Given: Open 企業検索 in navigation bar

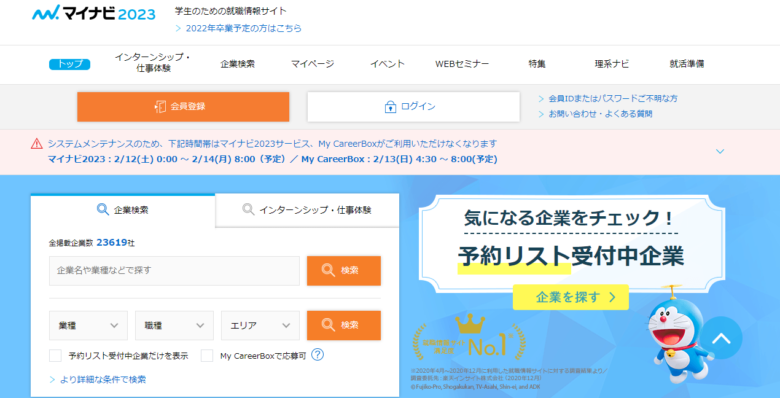Looking at the screenshot, I should (x=238, y=64).
